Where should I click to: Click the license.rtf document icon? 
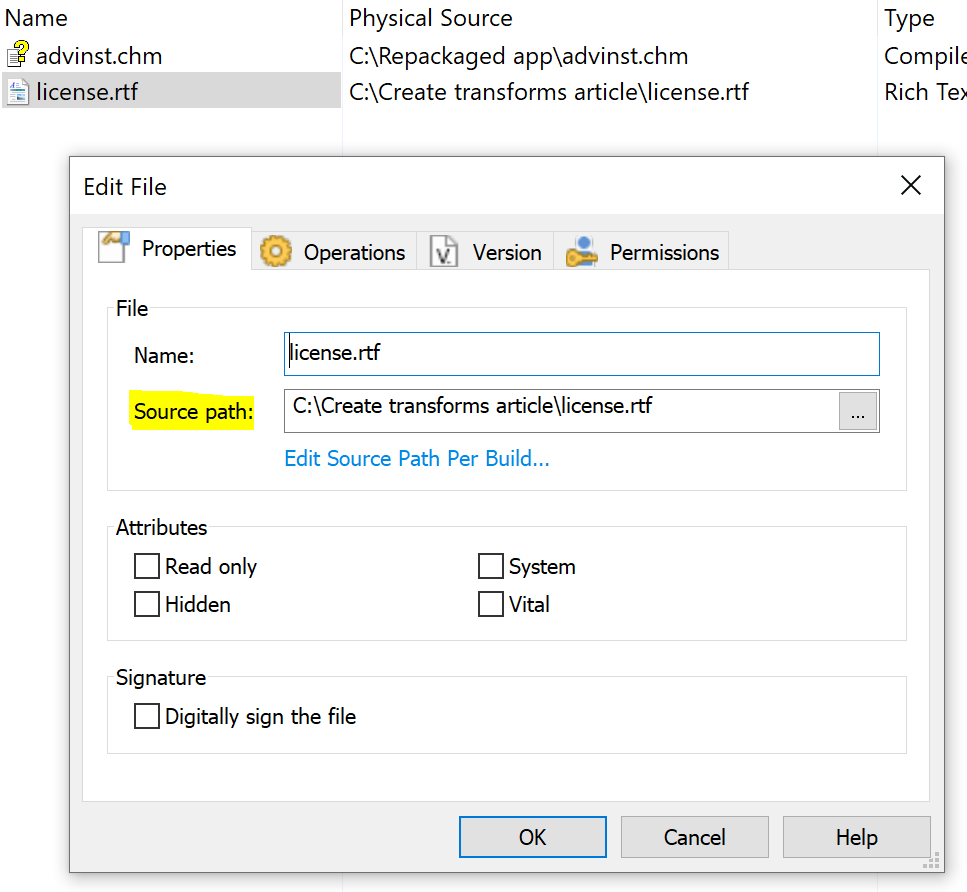click(x=18, y=91)
